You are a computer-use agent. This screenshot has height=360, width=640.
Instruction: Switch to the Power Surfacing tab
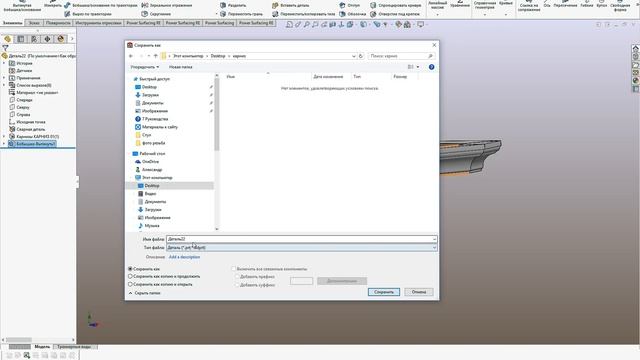tap(220, 23)
